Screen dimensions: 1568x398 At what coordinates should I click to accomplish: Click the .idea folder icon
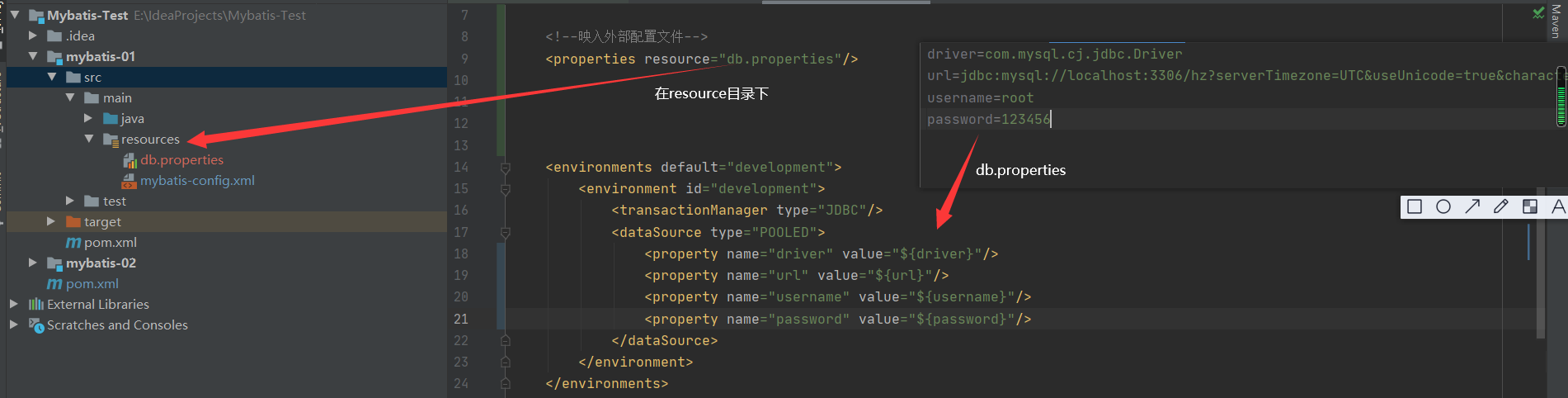(x=54, y=36)
